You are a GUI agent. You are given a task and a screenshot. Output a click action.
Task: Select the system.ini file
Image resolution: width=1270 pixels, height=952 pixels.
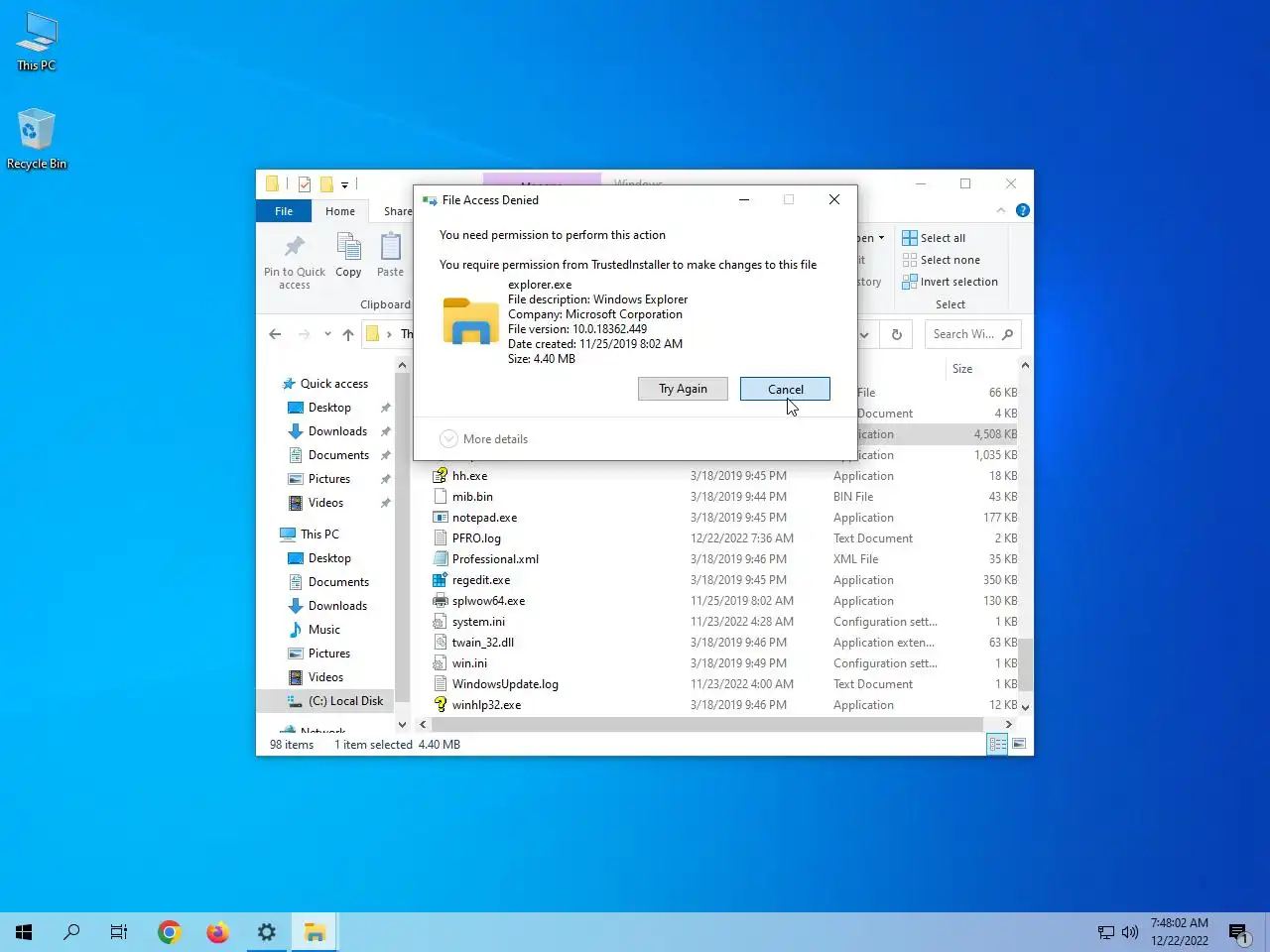click(478, 622)
